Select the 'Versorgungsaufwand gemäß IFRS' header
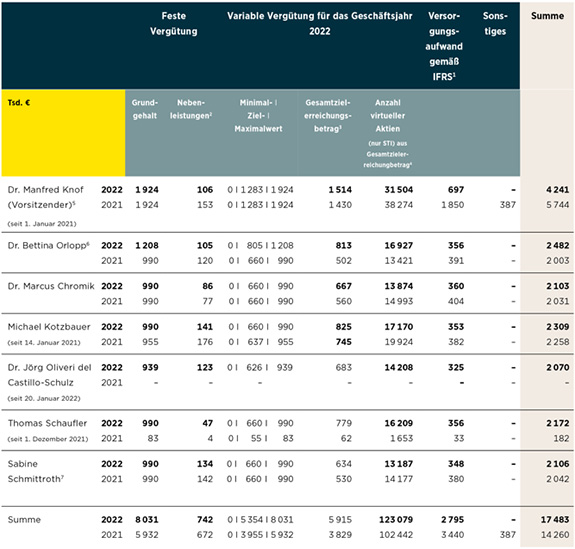575x549 pixels. pyautogui.click(x=444, y=46)
